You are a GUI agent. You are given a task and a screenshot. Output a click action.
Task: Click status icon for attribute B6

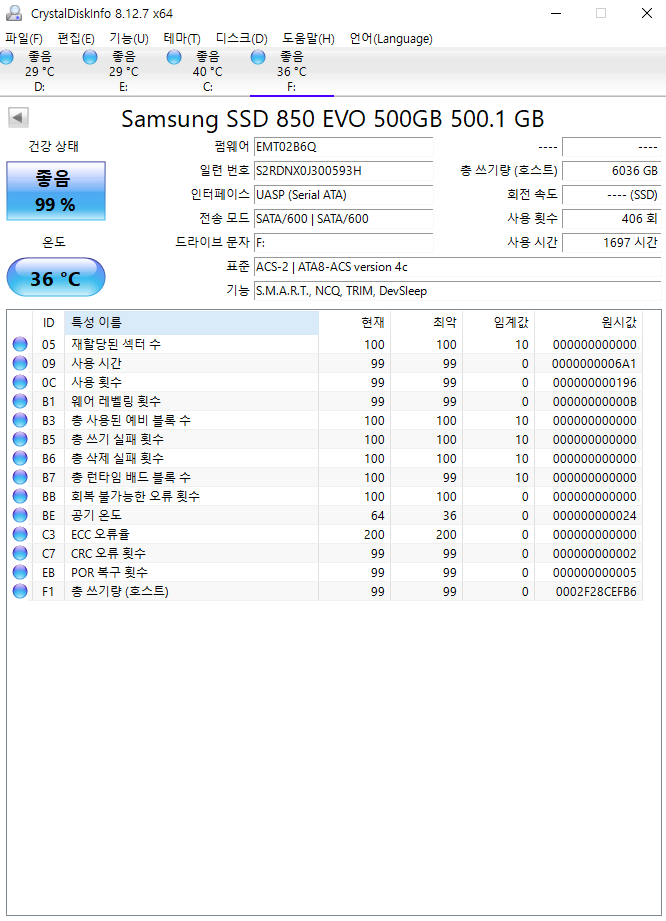point(20,458)
